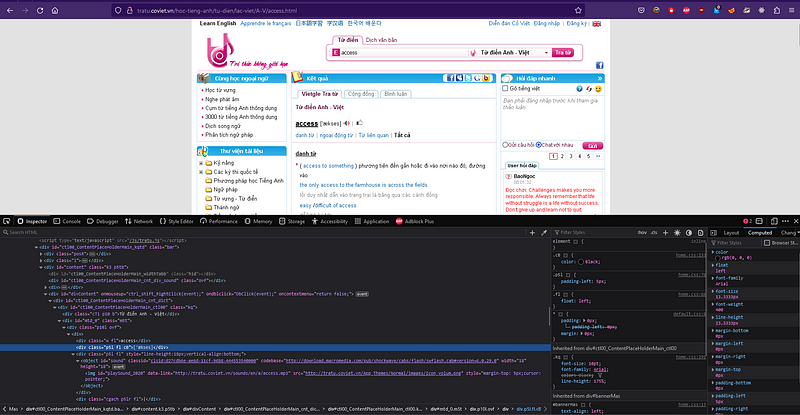
Task: Expand computed line-height property arrow
Action: (x=713, y=318)
